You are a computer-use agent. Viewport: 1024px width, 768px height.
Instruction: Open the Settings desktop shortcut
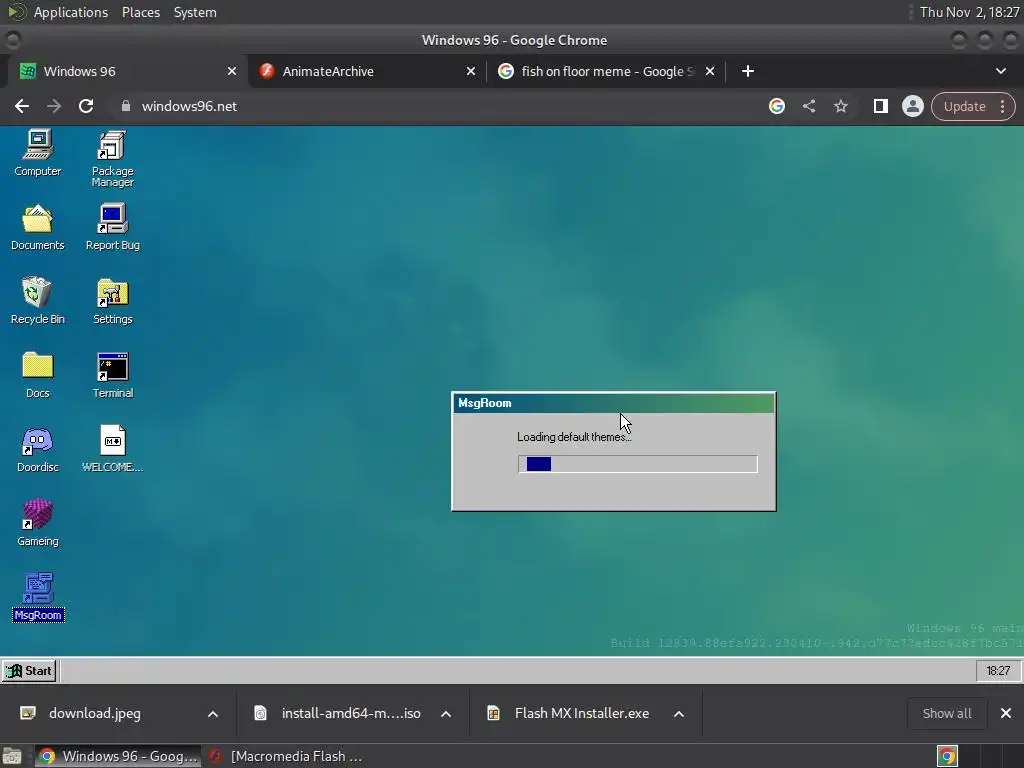tap(112, 301)
